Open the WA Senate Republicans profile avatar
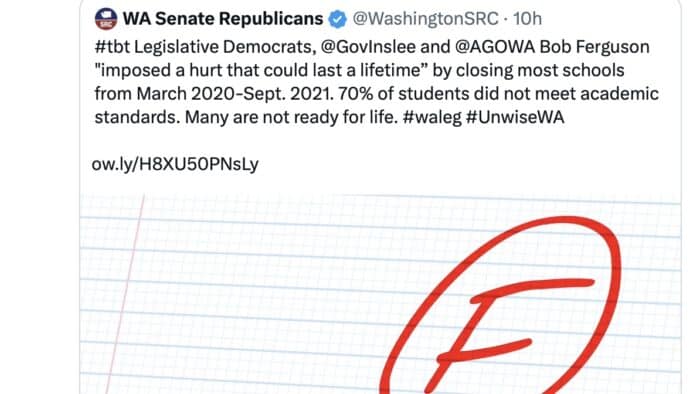Screen dimensions: 700x394 [x=106, y=19]
